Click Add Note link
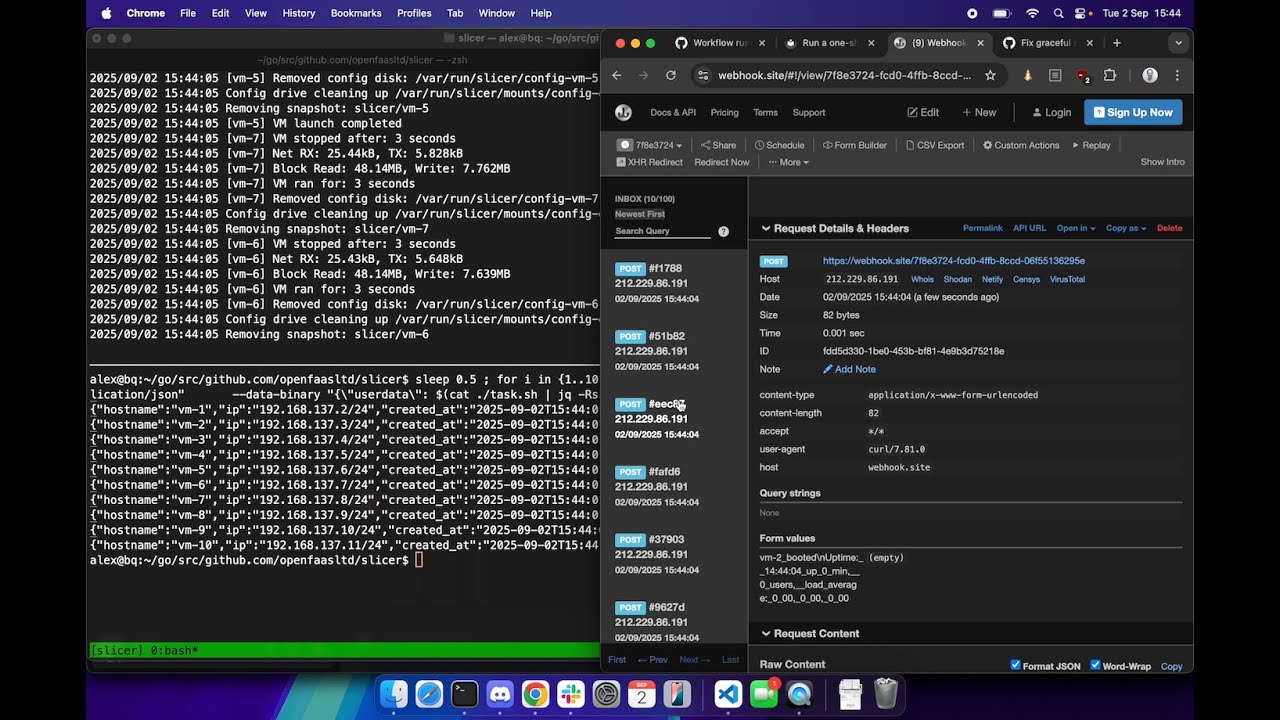This screenshot has width=1280, height=720. point(849,369)
